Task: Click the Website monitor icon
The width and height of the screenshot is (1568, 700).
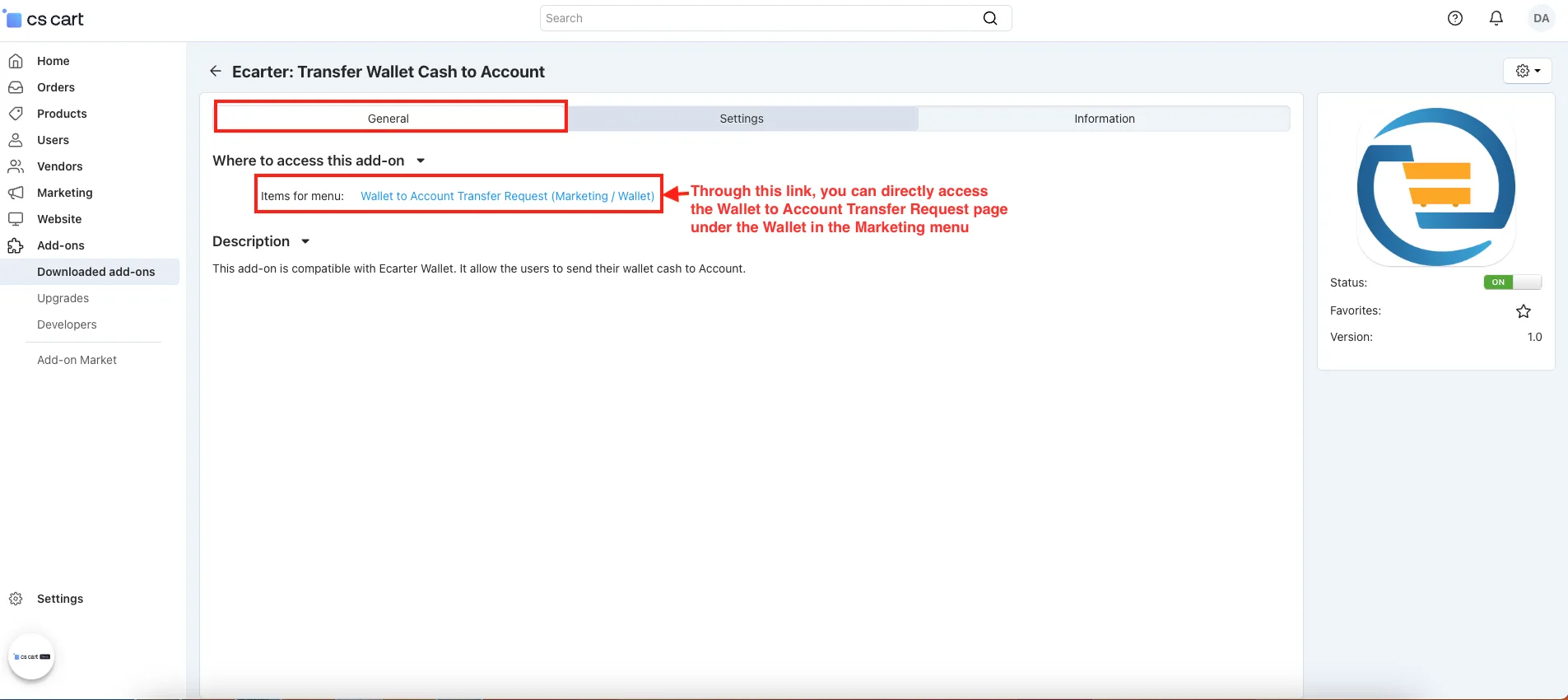Action: click(16, 219)
